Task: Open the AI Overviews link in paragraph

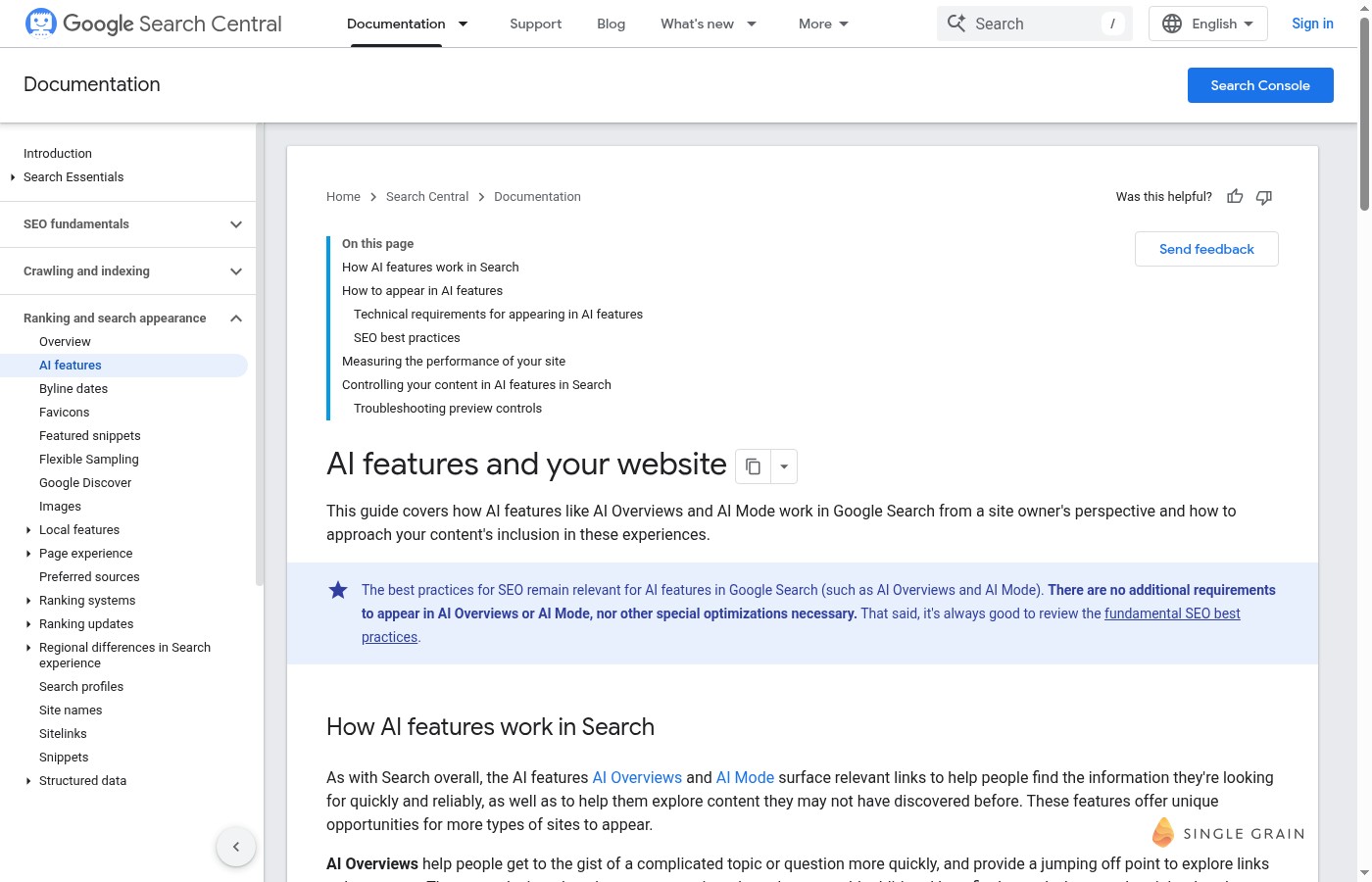Action: (x=637, y=777)
